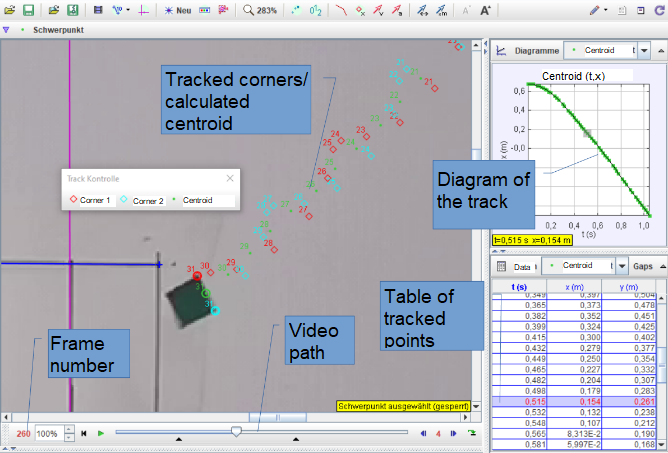Open the library browser folder icon

[54, 10]
